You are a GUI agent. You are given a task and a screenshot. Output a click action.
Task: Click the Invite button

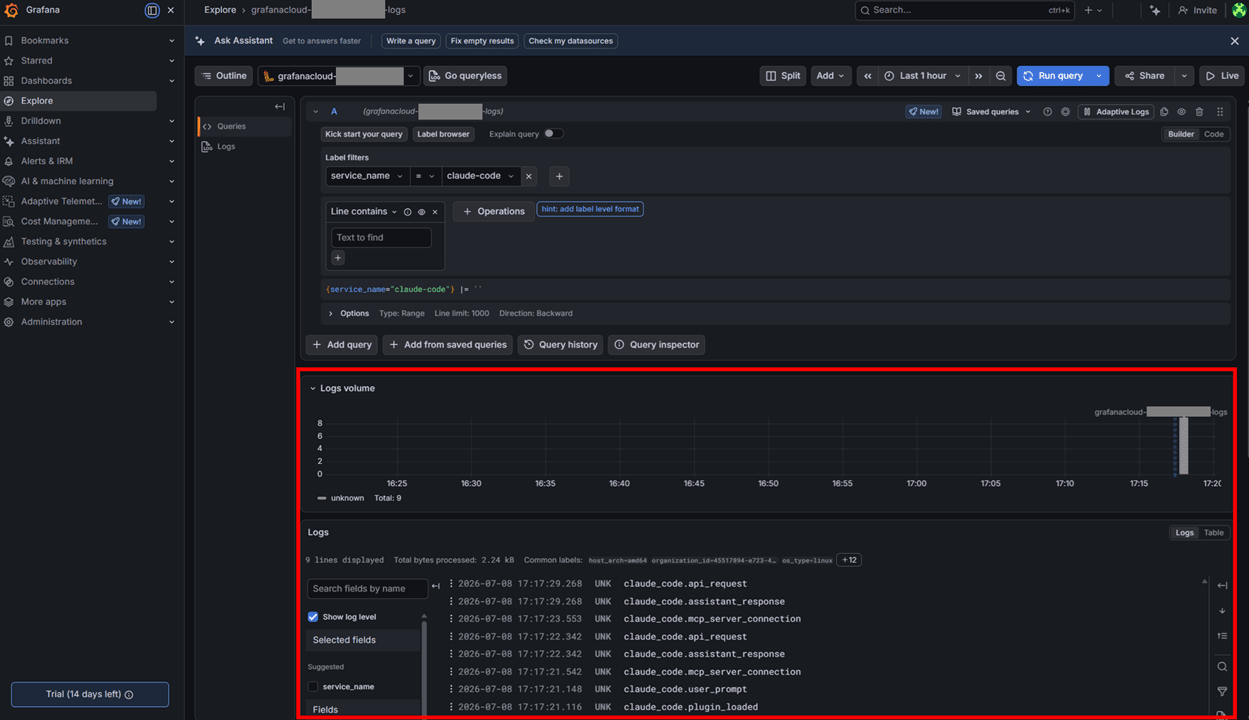click(1197, 10)
